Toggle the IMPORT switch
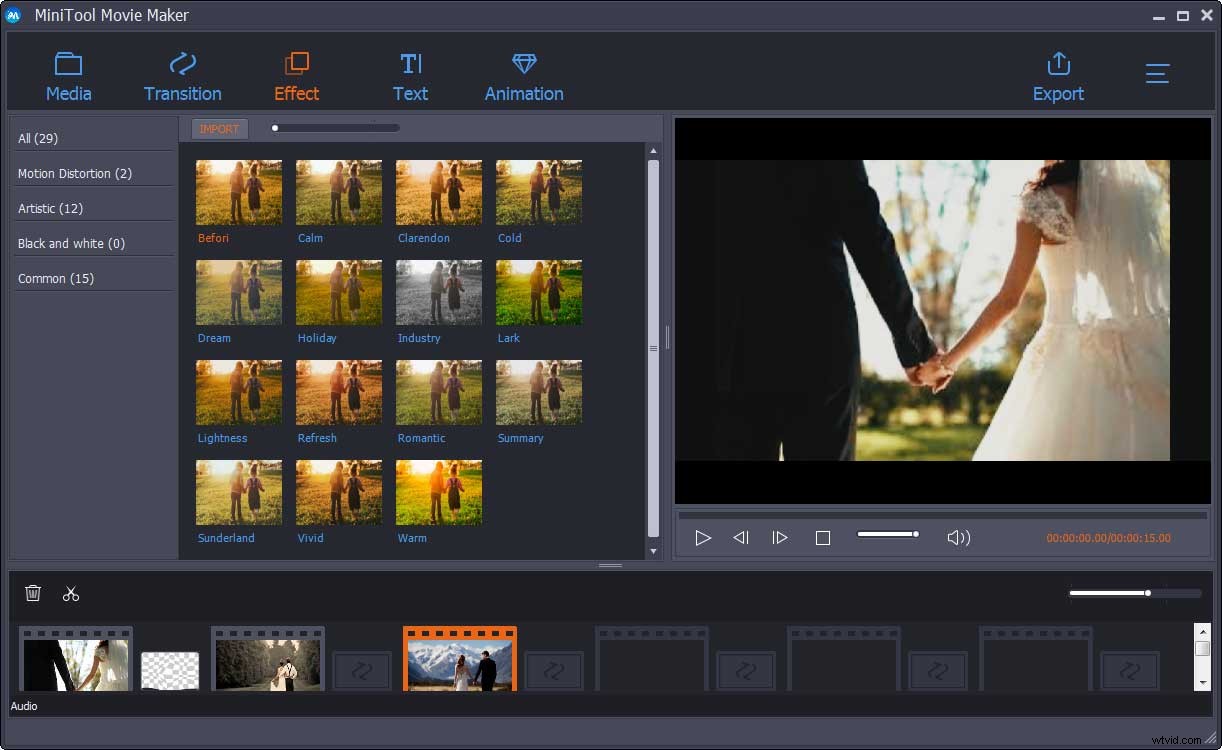Image resolution: width=1222 pixels, height=750 pixels. pos(219,128)
